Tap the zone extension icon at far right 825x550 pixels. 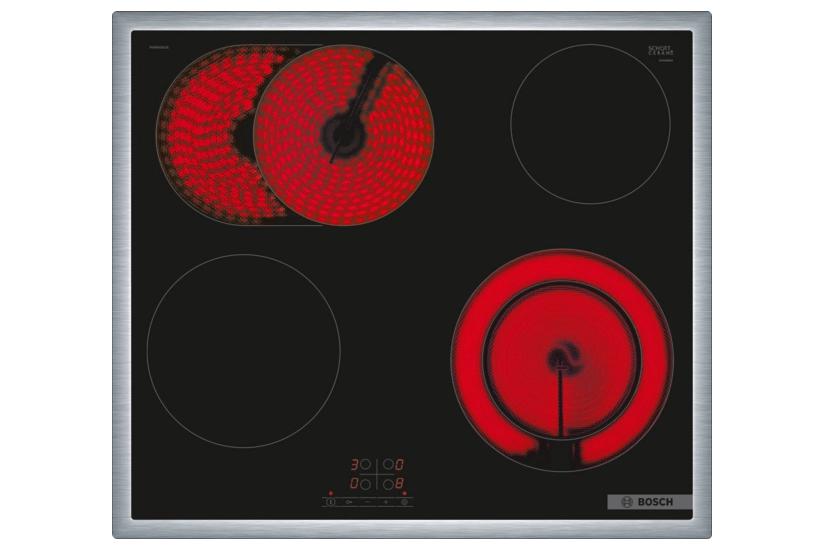click(405, 502)
